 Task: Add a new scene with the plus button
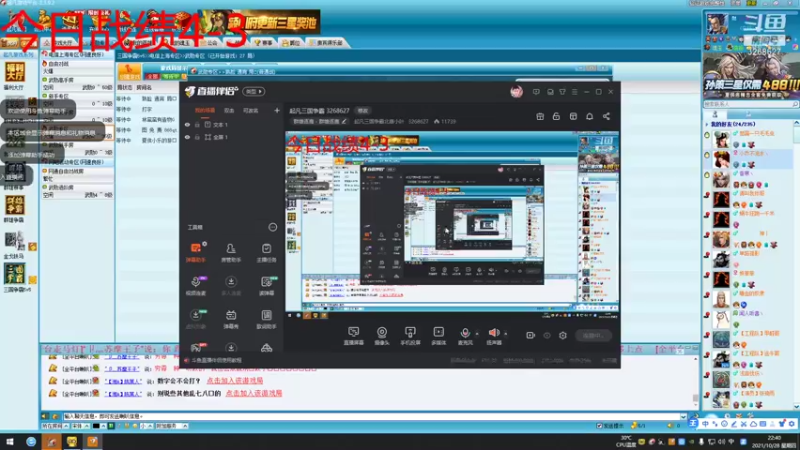pyautogui.click(x=277, y=110)
